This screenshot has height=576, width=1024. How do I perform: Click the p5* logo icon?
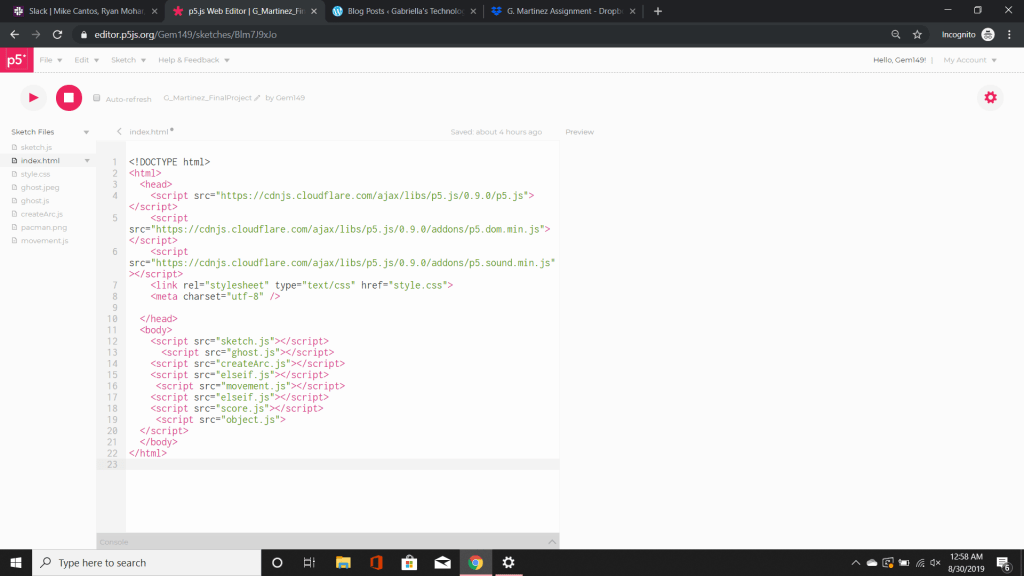(16, 60)
